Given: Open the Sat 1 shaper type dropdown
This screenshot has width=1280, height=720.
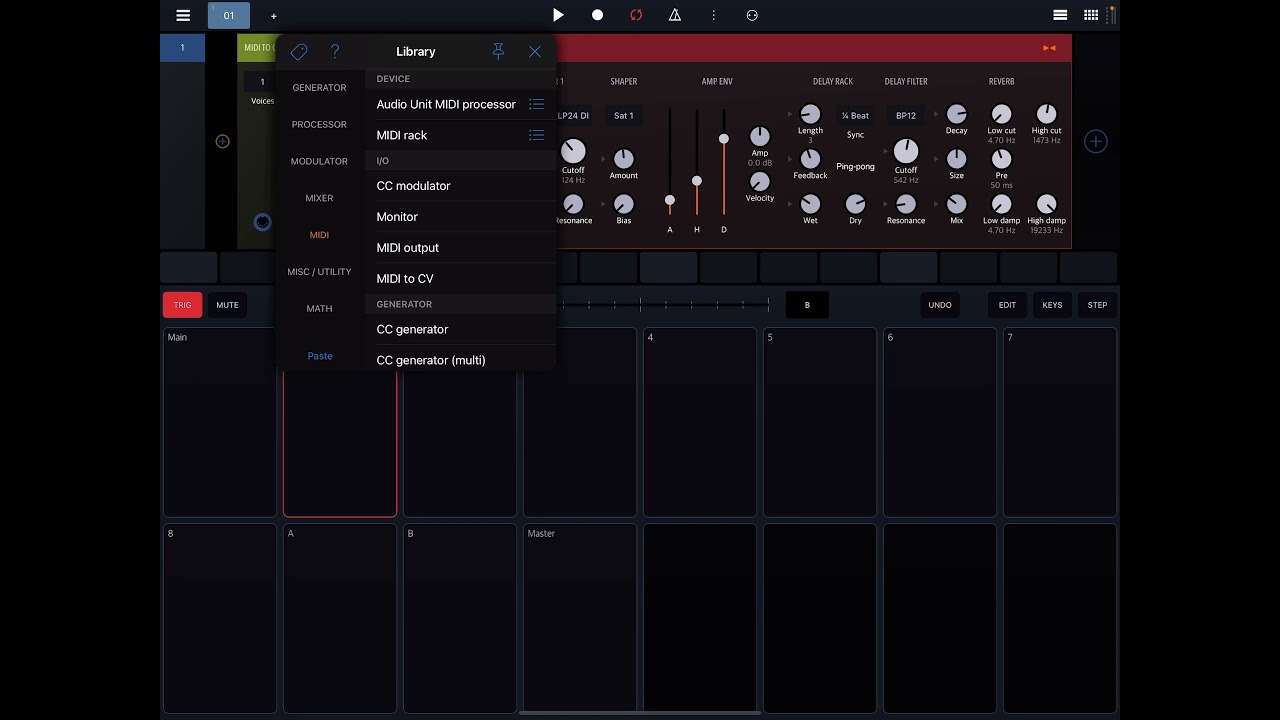Looking at the screenshot, I should click(x=624, y=116).
